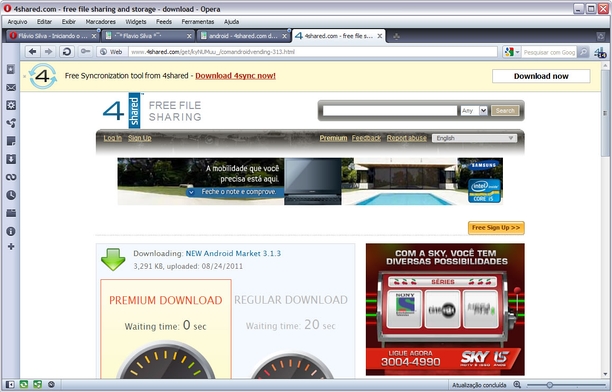Click the extension icon with badge

click(x=600, y=52)
